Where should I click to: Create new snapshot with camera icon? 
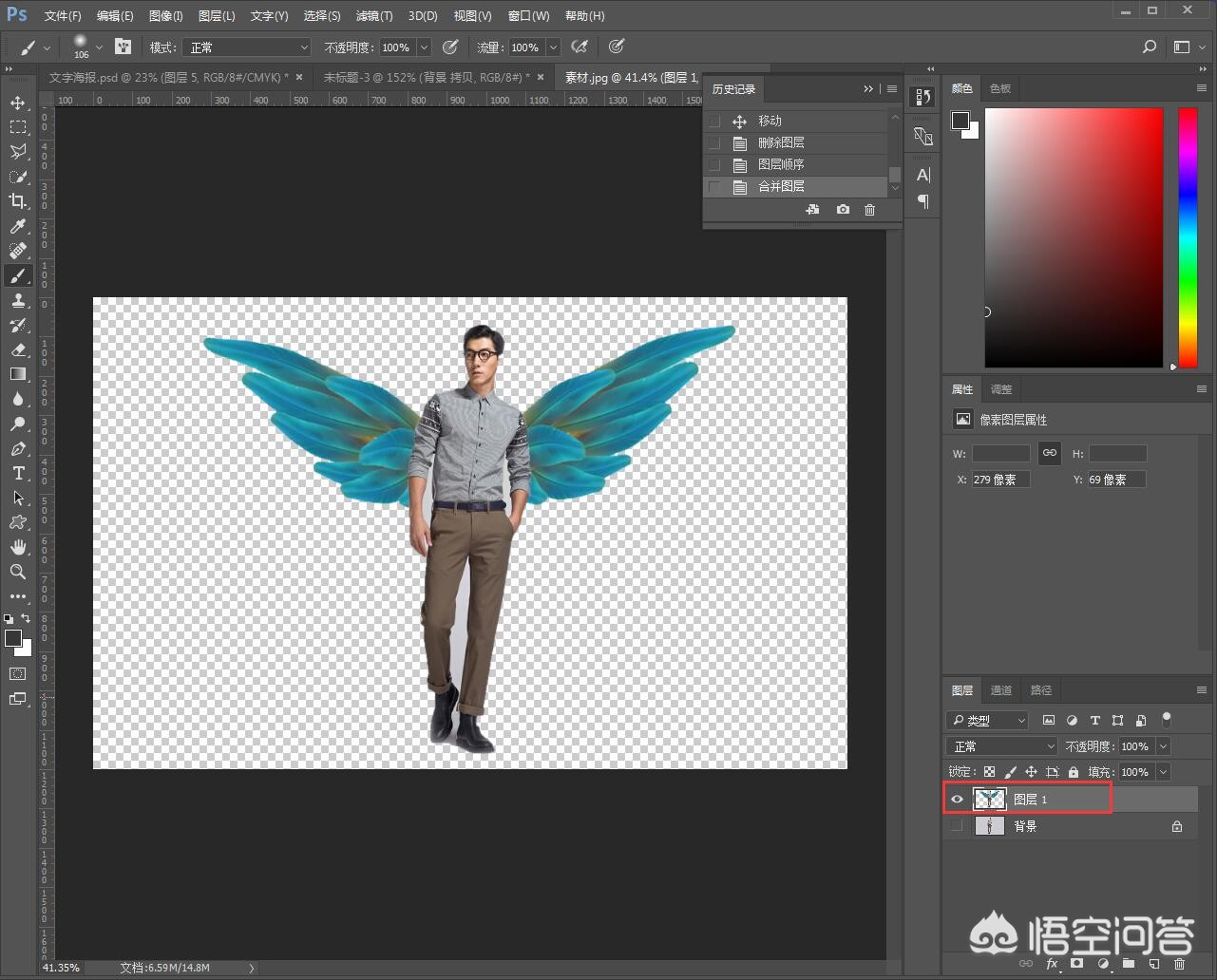pos(843,210)
